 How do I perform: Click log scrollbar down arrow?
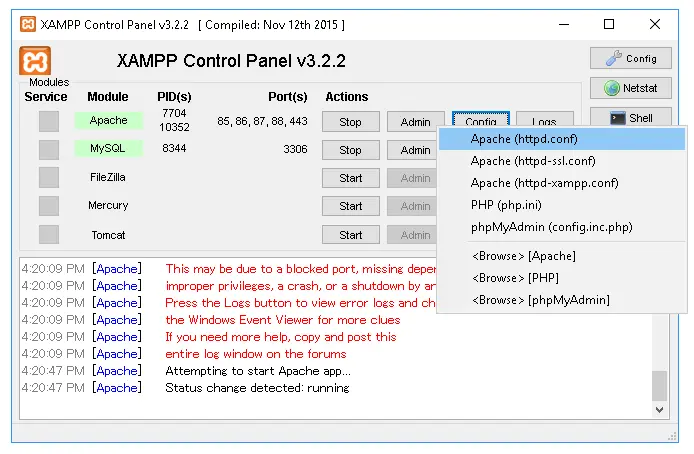[x=659, y=410]
